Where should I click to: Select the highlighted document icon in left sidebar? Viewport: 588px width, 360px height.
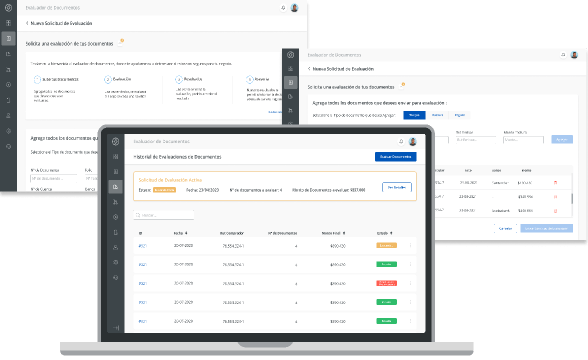8,38
